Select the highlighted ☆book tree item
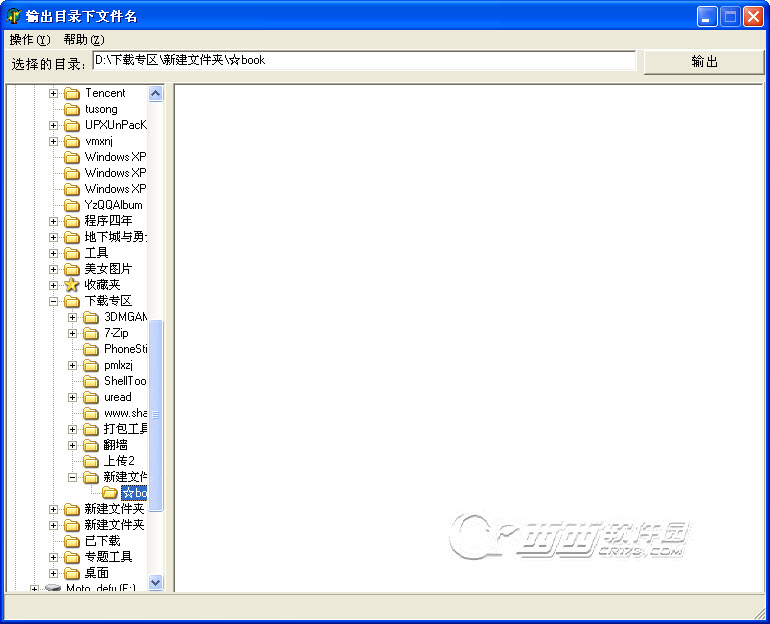Image resolution: width=770 pixels, height=624 pixels. tap(134, 492)
